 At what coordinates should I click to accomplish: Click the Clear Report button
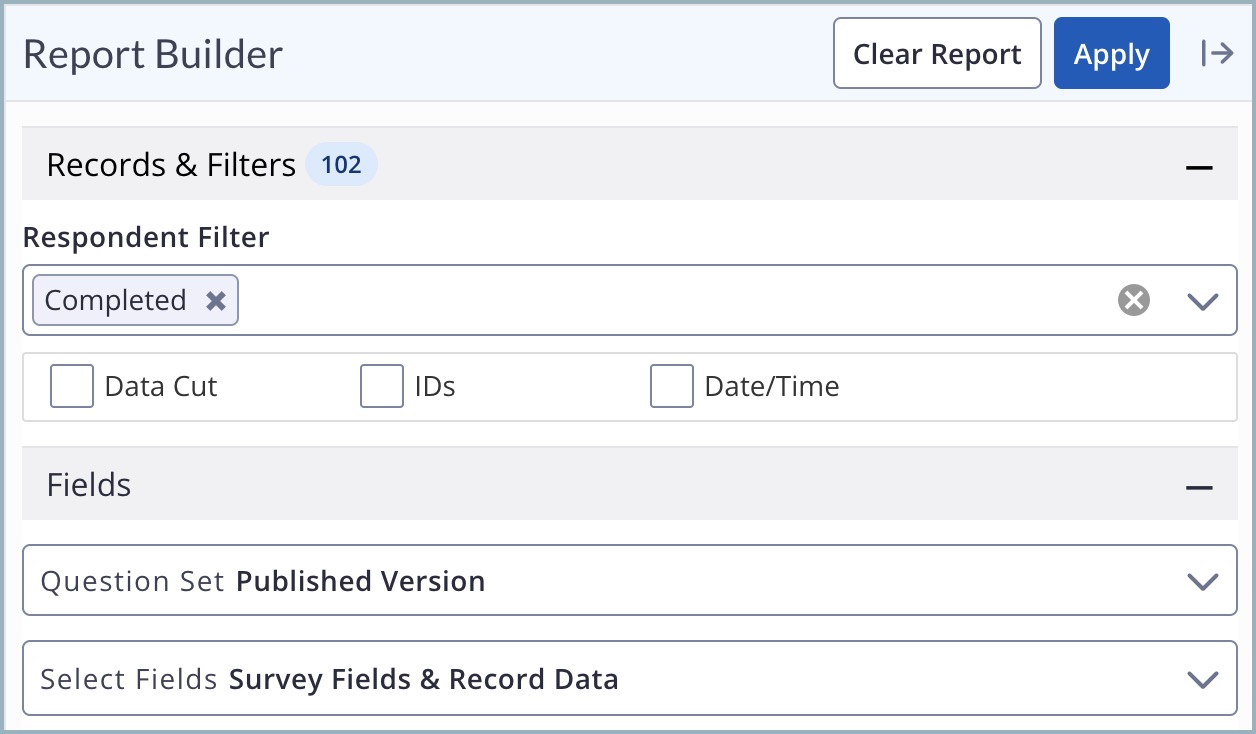click(x=937, y=53)
